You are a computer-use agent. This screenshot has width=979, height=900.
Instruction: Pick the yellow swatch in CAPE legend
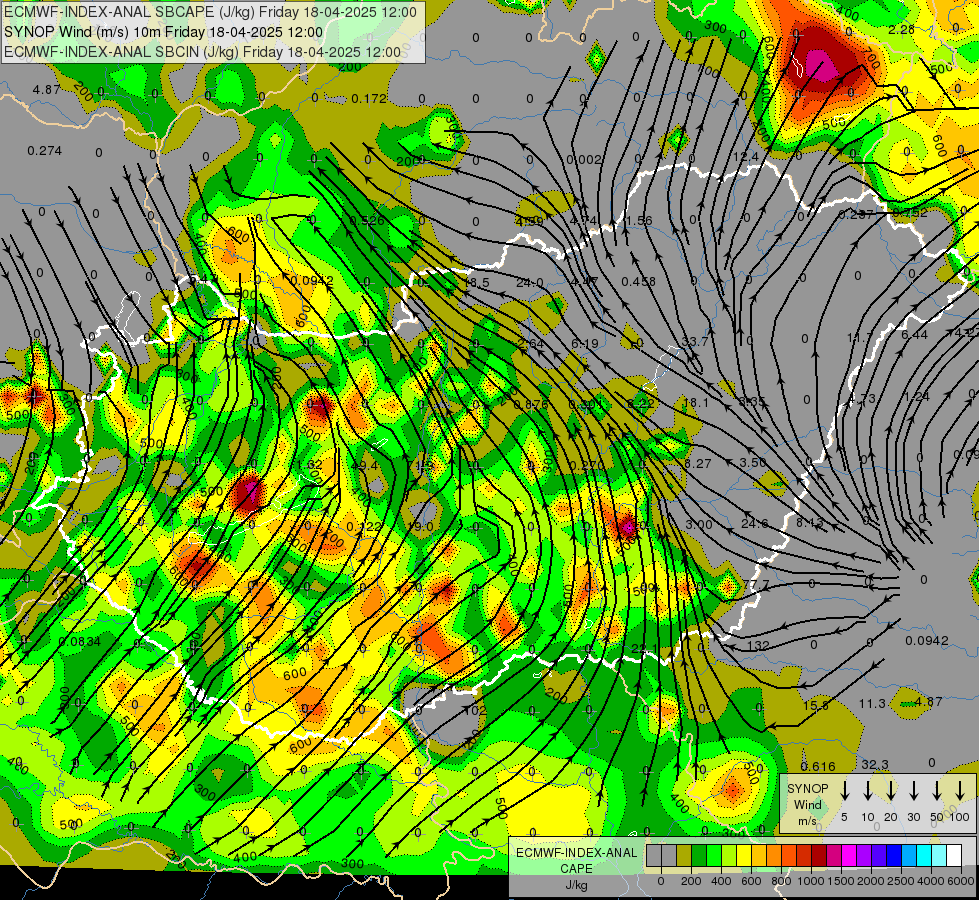tap(744, 856)
